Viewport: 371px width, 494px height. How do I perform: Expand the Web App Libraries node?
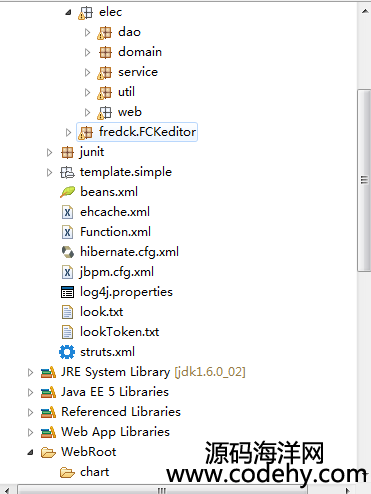(30, 432)
